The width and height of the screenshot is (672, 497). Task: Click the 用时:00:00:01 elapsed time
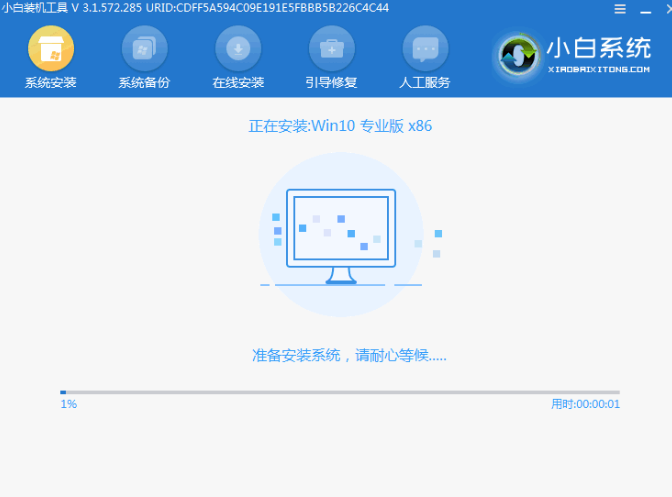point(585,404)
